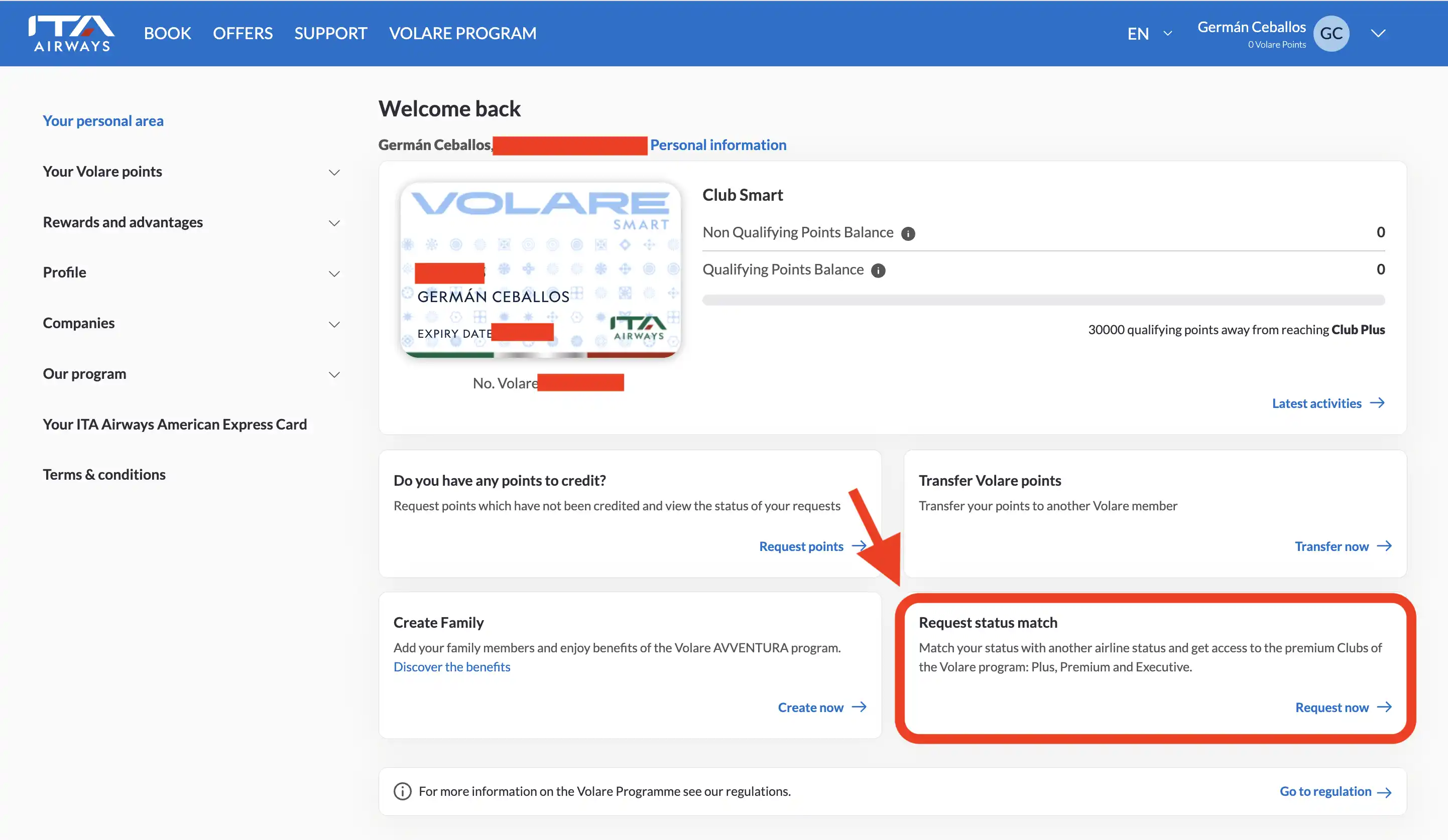The height and width of the screenshot is (840, 1448).
Task: Open the OFFERS menu
Action: coord(243,33)
